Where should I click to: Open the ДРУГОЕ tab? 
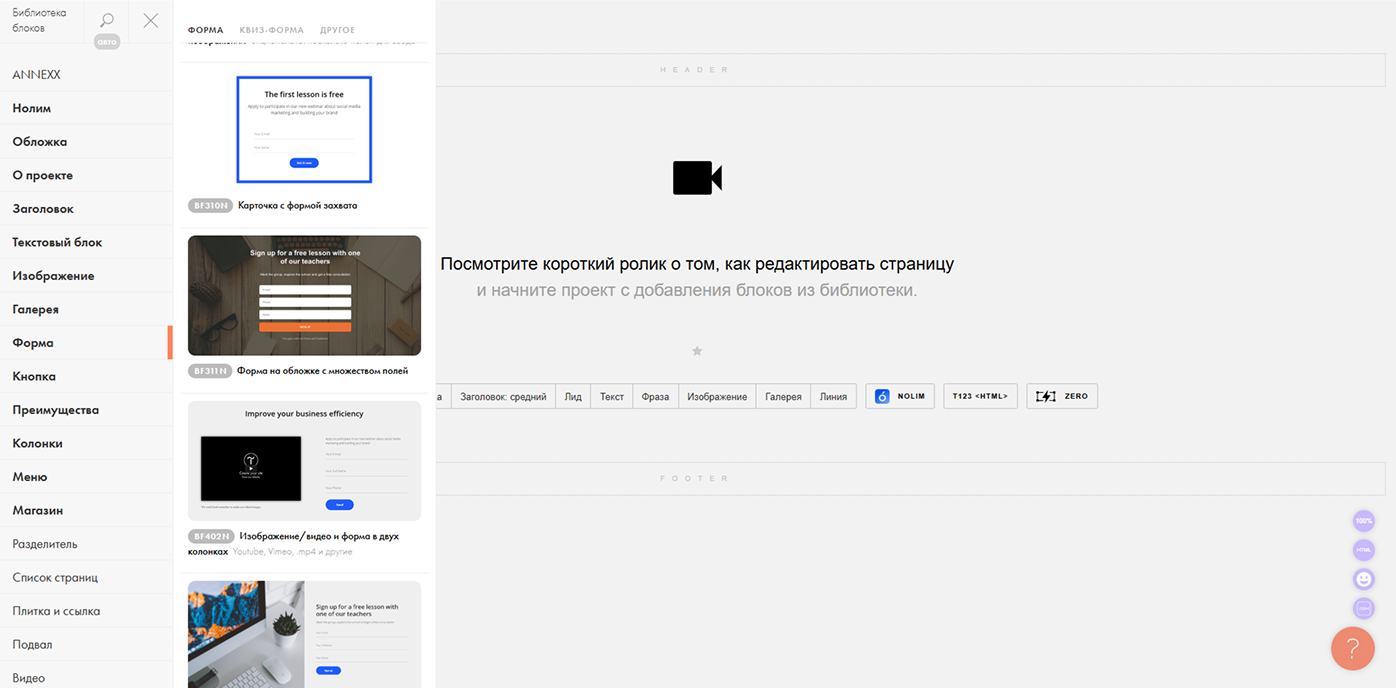(x=337, y=30)
